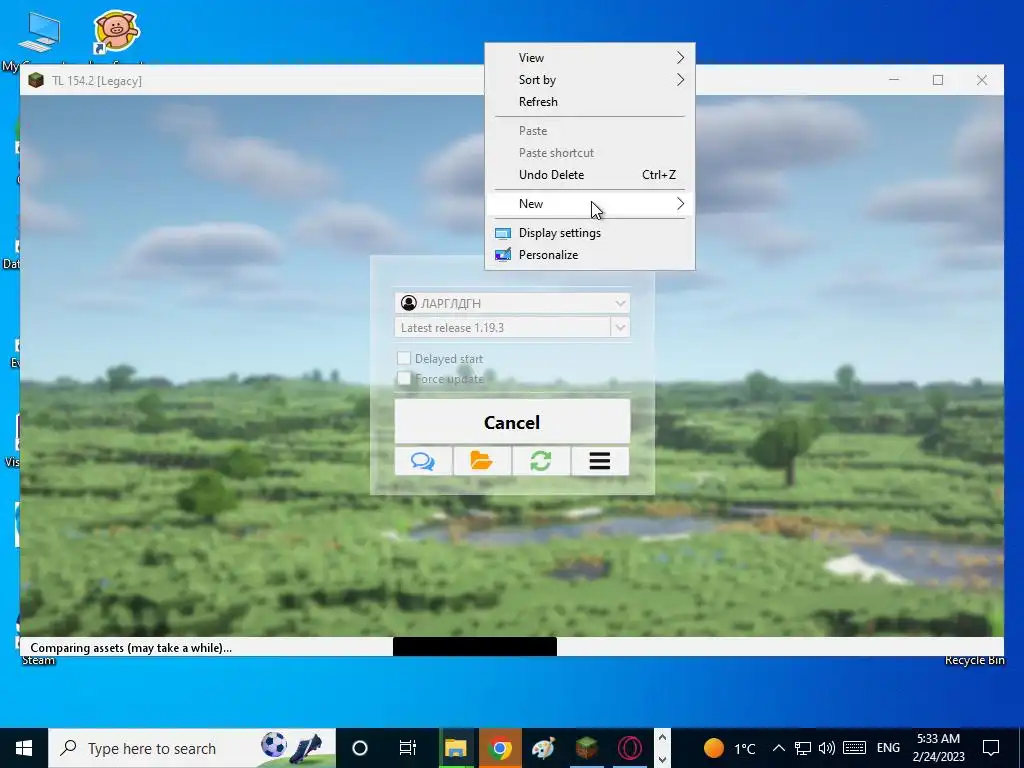The width and height of the screenshot is (1024, 768).
Task: Open Display settings from context menu
Action: click(590, 233)
